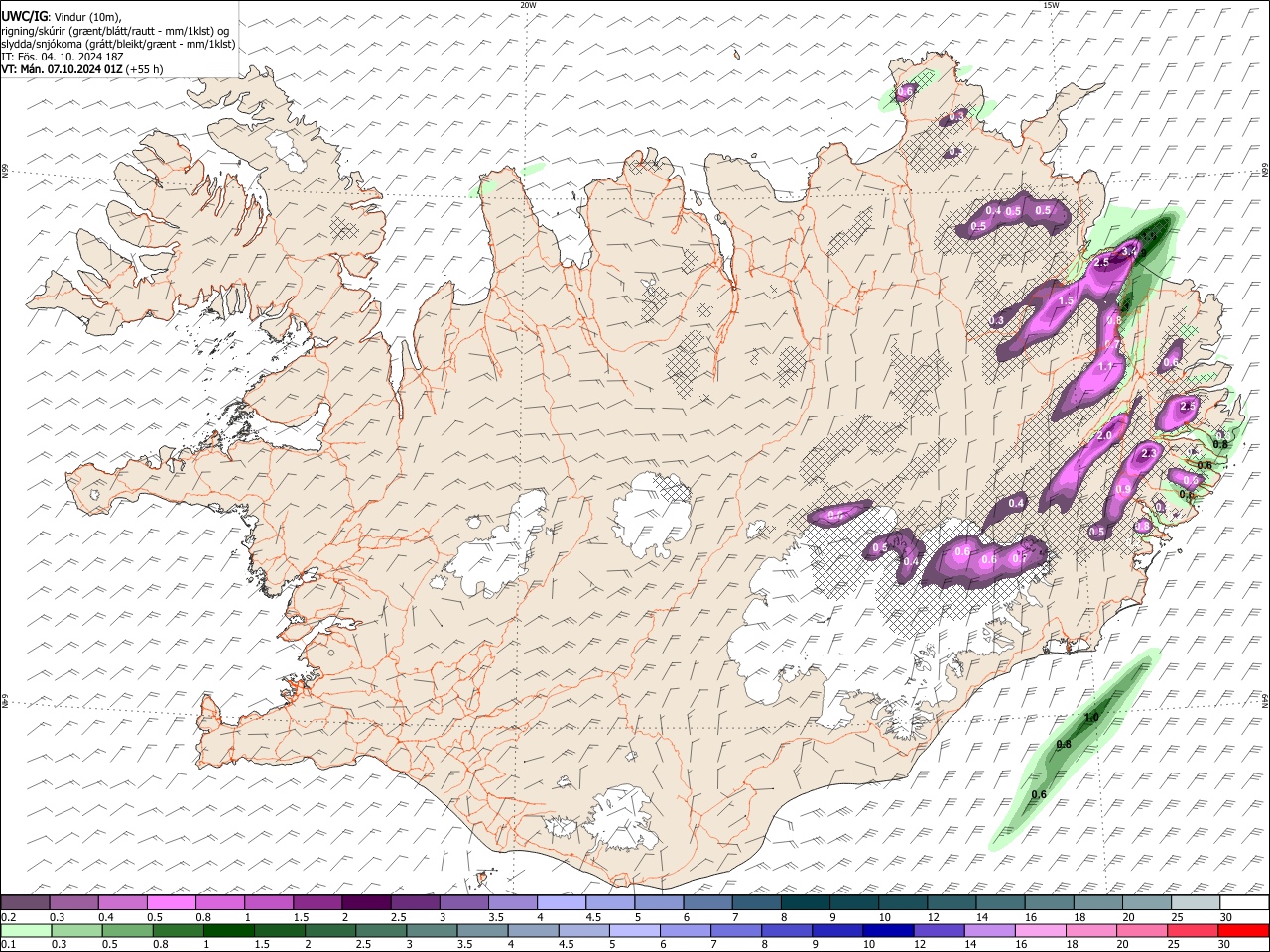Select the top-row legend swatch labeled 12
Viewport: 1270px width, 952px height.
[x=952, y=903]
